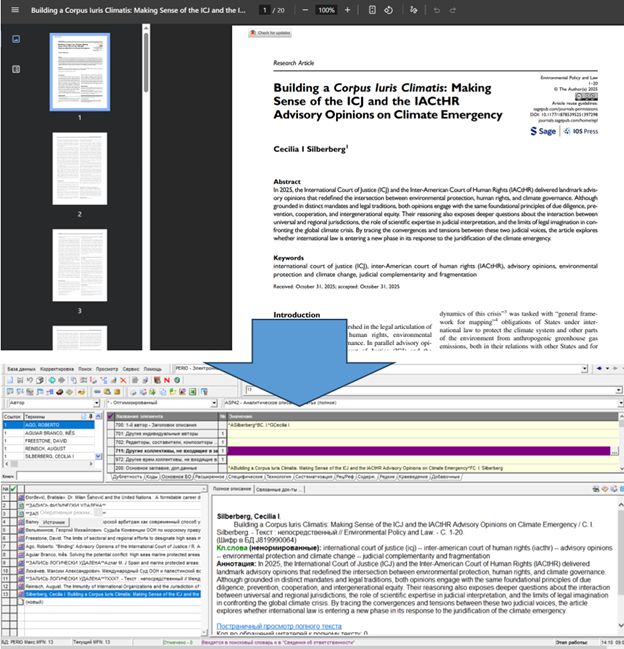Check the selection box for record 1
Viewport: 624px width, 649px height.
tap(13, 498)
